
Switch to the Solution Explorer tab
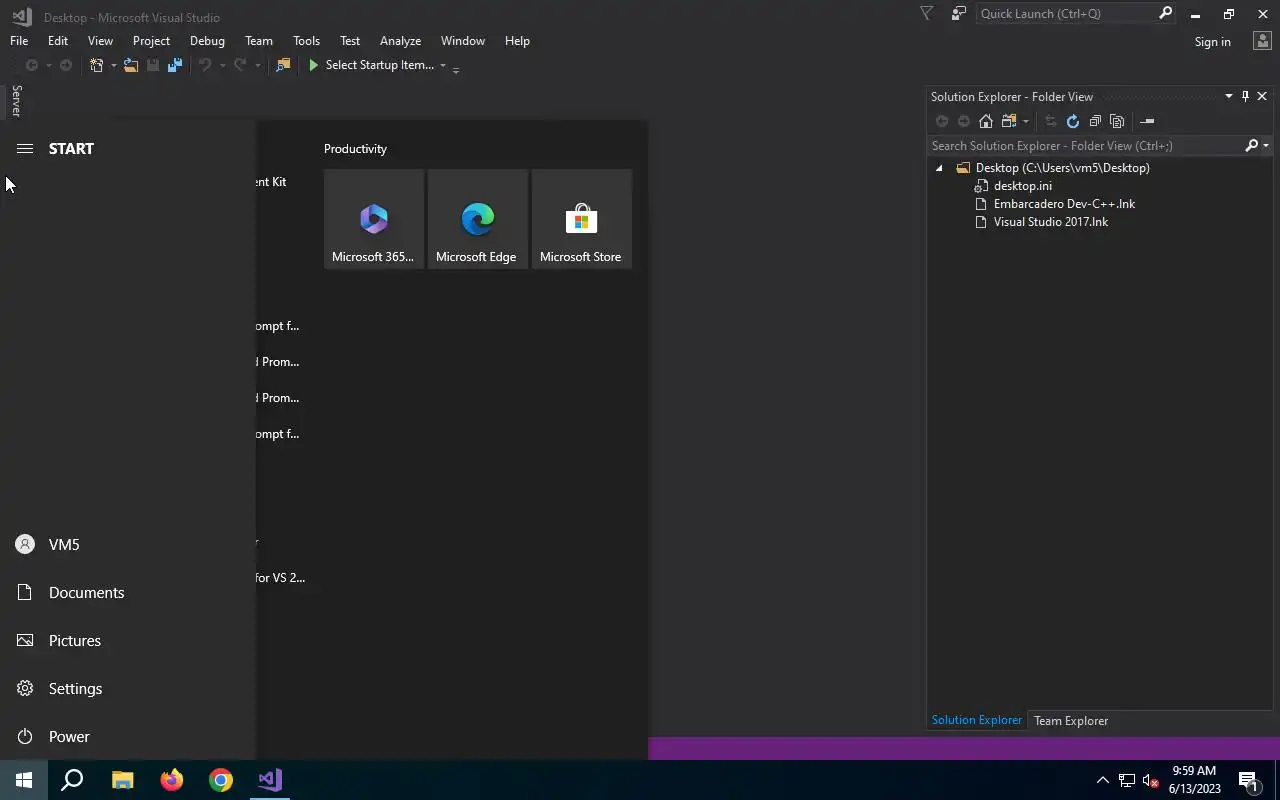[977, 720]
